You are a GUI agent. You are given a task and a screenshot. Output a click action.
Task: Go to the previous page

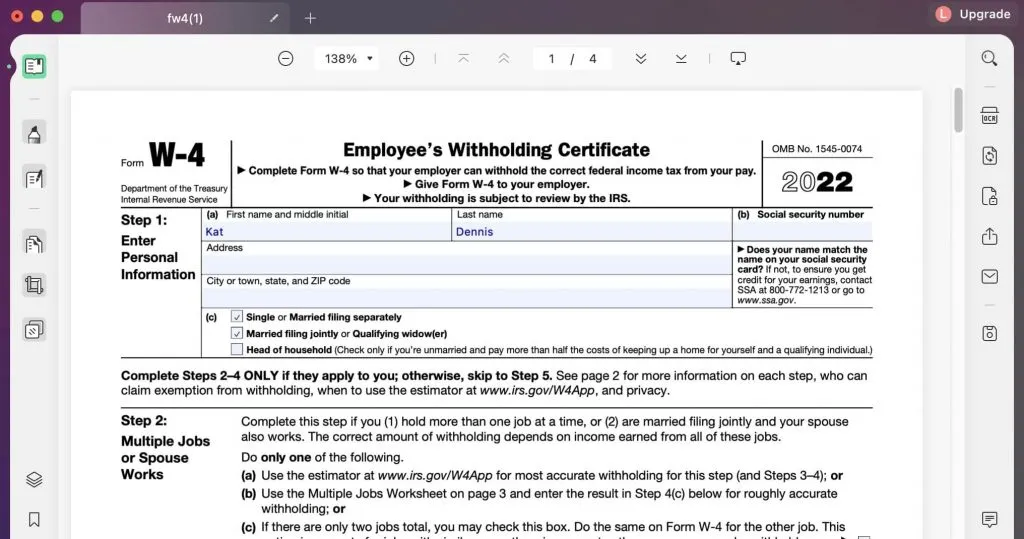[504, 59]
